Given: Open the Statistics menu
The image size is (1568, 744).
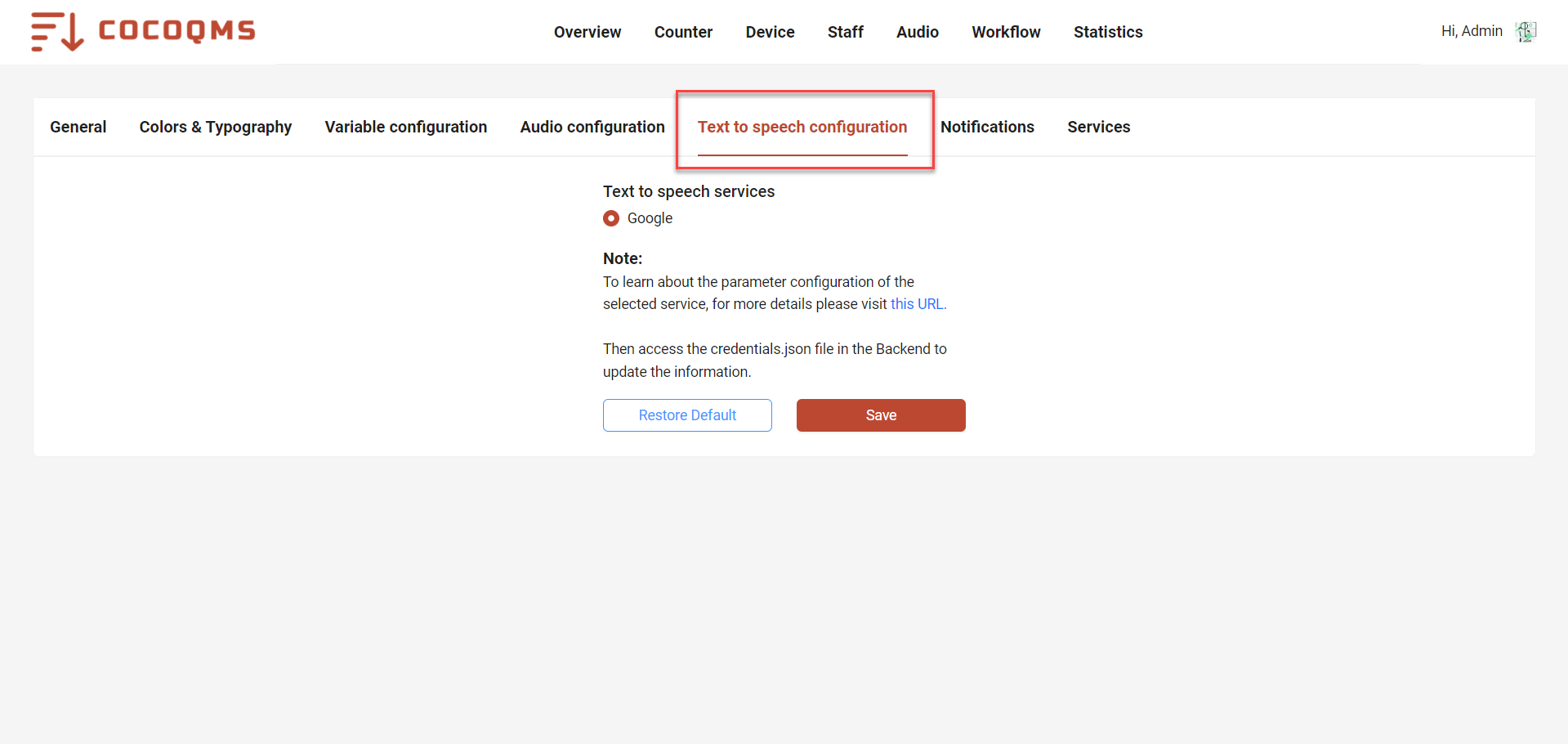Looking at the screenshot, I should point(1108,32).
